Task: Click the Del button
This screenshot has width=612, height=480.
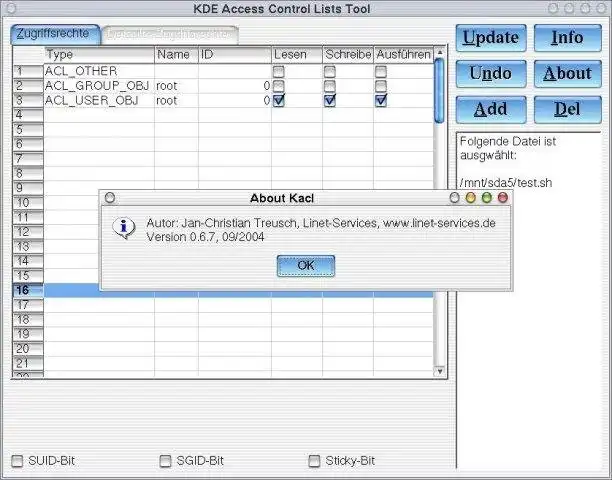Action: click(x=567, y=109)
